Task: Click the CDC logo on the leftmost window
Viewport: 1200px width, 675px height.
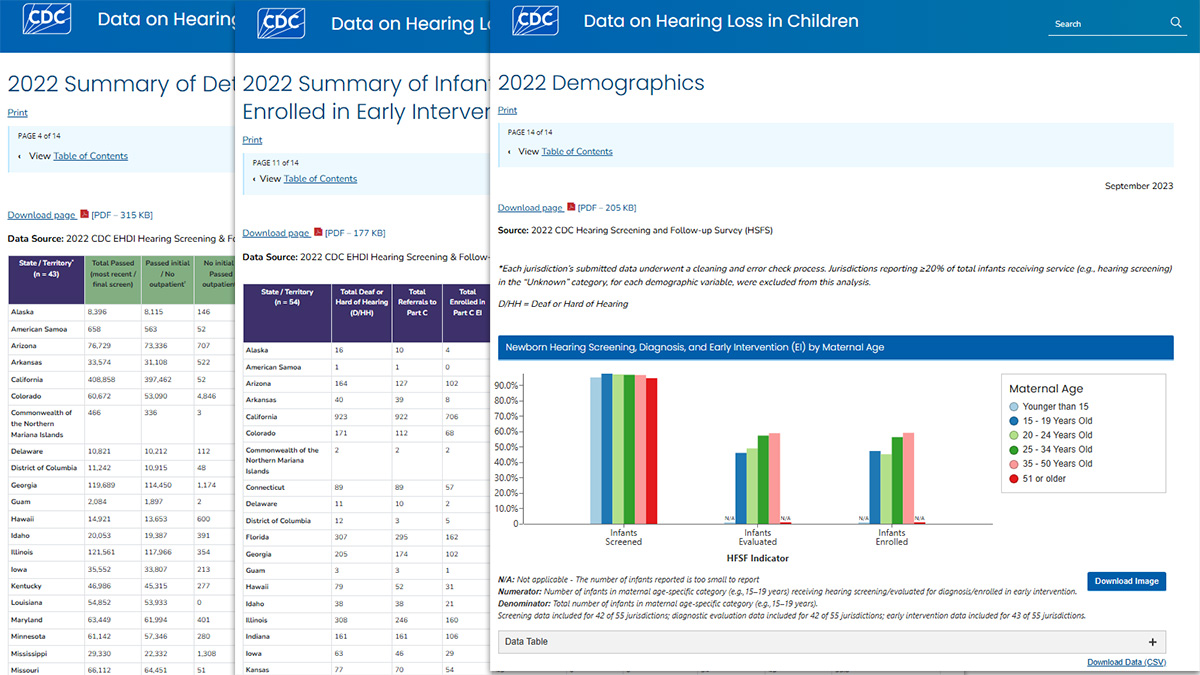Action: click(47, 20)
